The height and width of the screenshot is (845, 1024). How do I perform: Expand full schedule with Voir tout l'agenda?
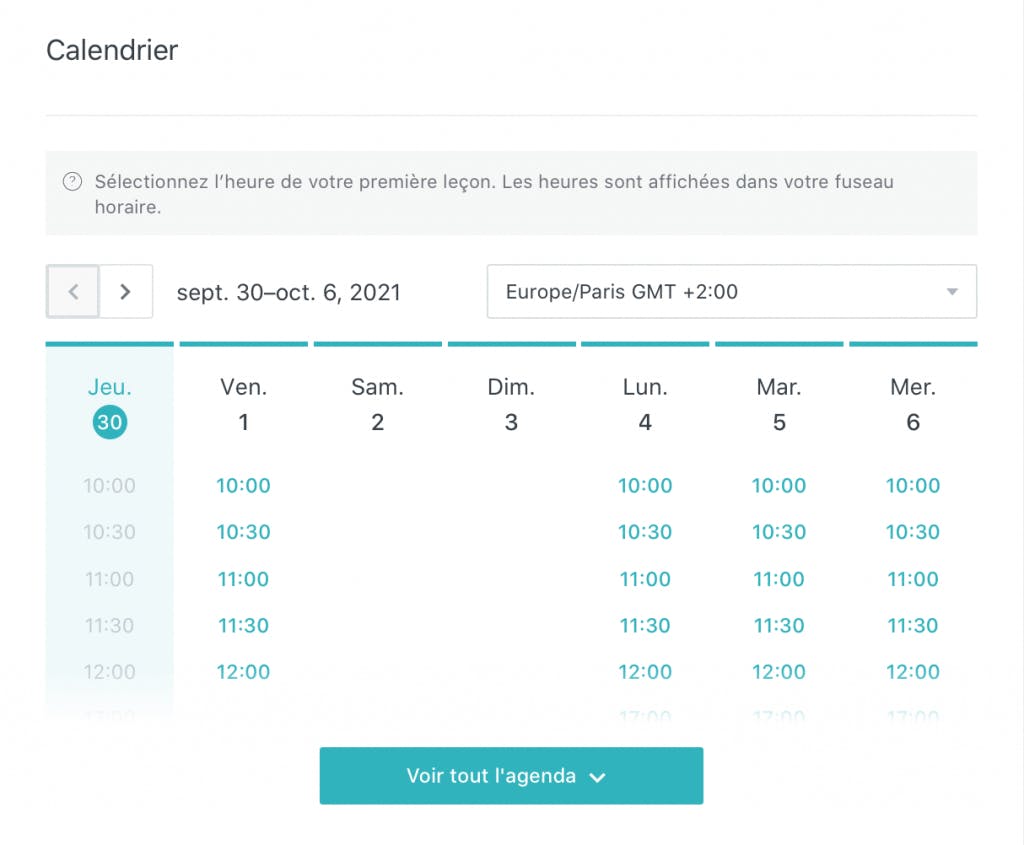pos(511,776)
